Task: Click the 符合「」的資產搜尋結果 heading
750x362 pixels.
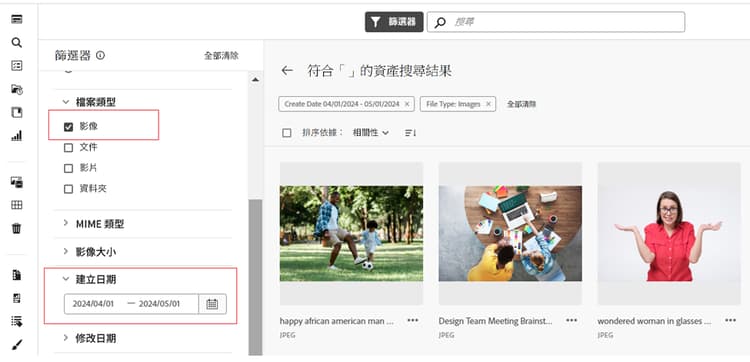Action: [x=379, y=71]
